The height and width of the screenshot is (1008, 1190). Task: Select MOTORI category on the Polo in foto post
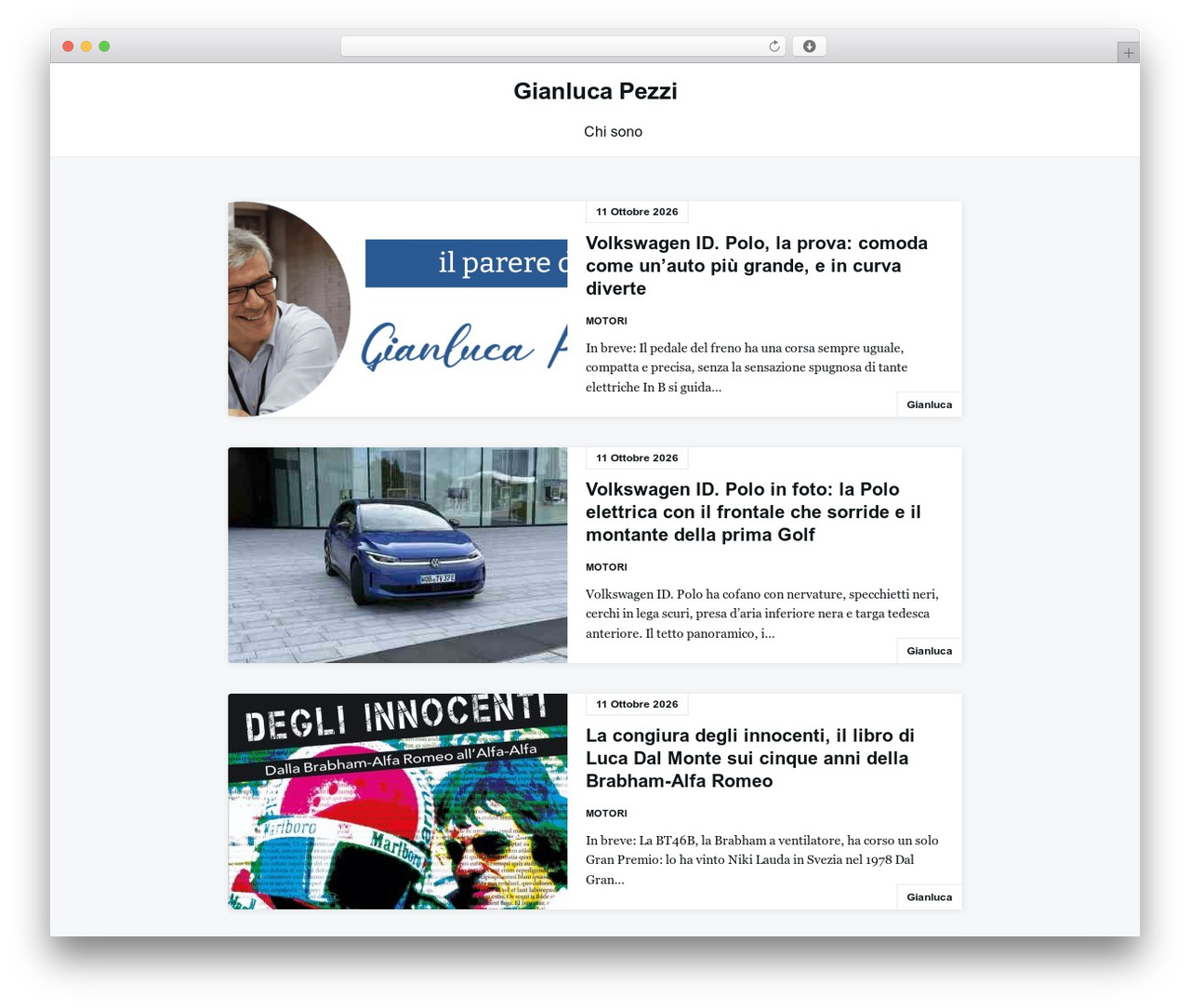point(606,567)
